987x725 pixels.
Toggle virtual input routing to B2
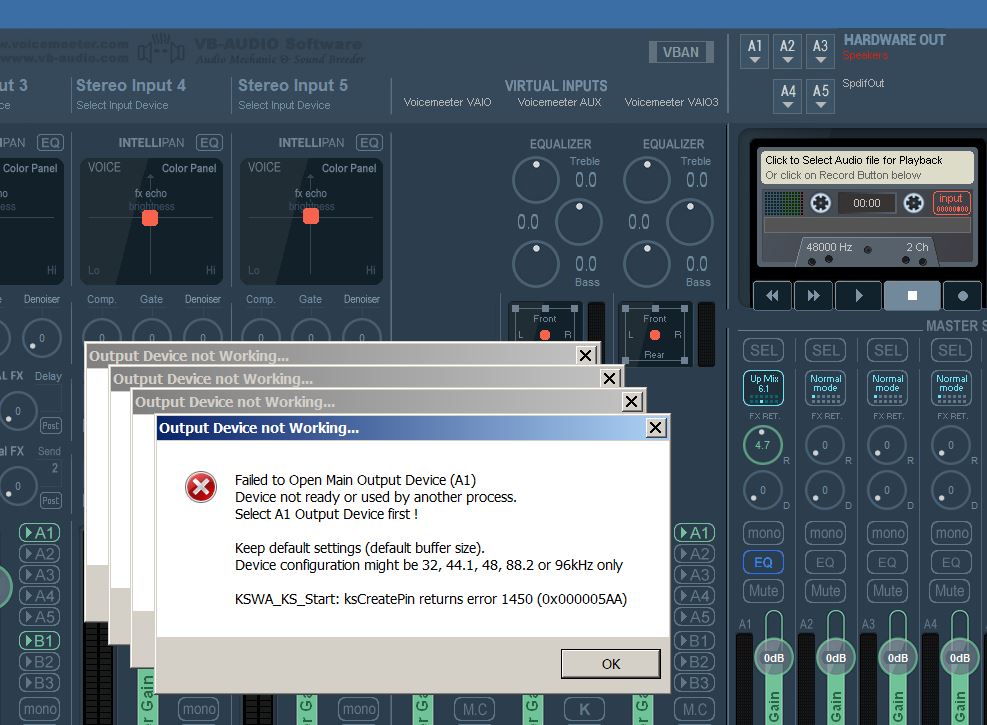click(x=694, y=661)
